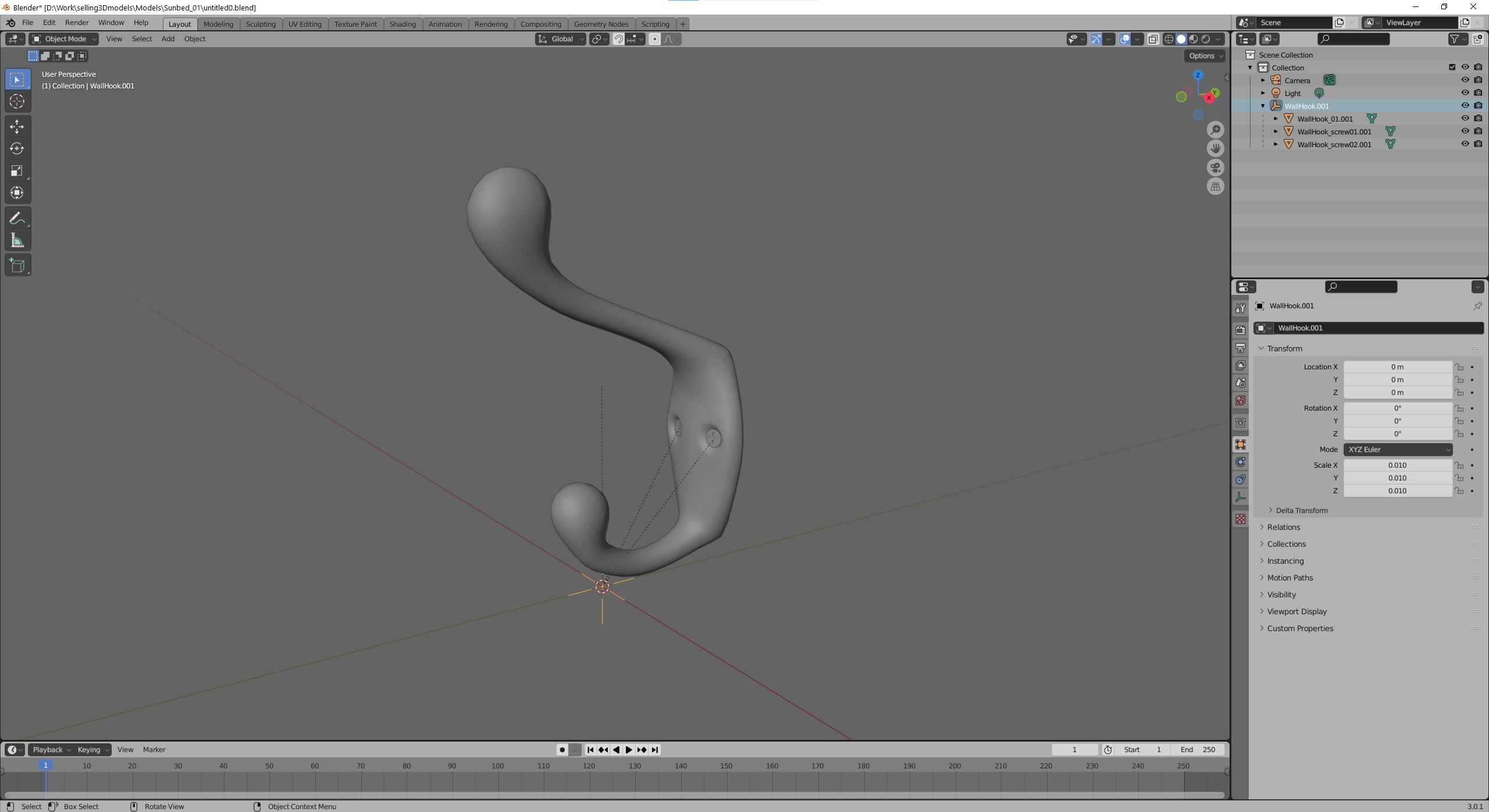
Task: Open the Object Mode dropdown
Action: (x=64, y=39)
